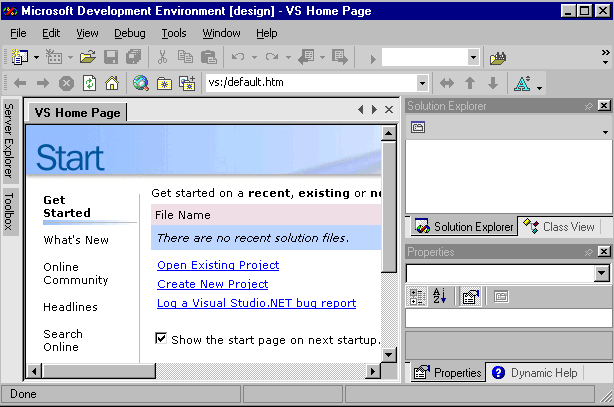Screen dimensions: 614x407
Task: Click the vs:/default.htm address field
Action: tap(311, 83)
